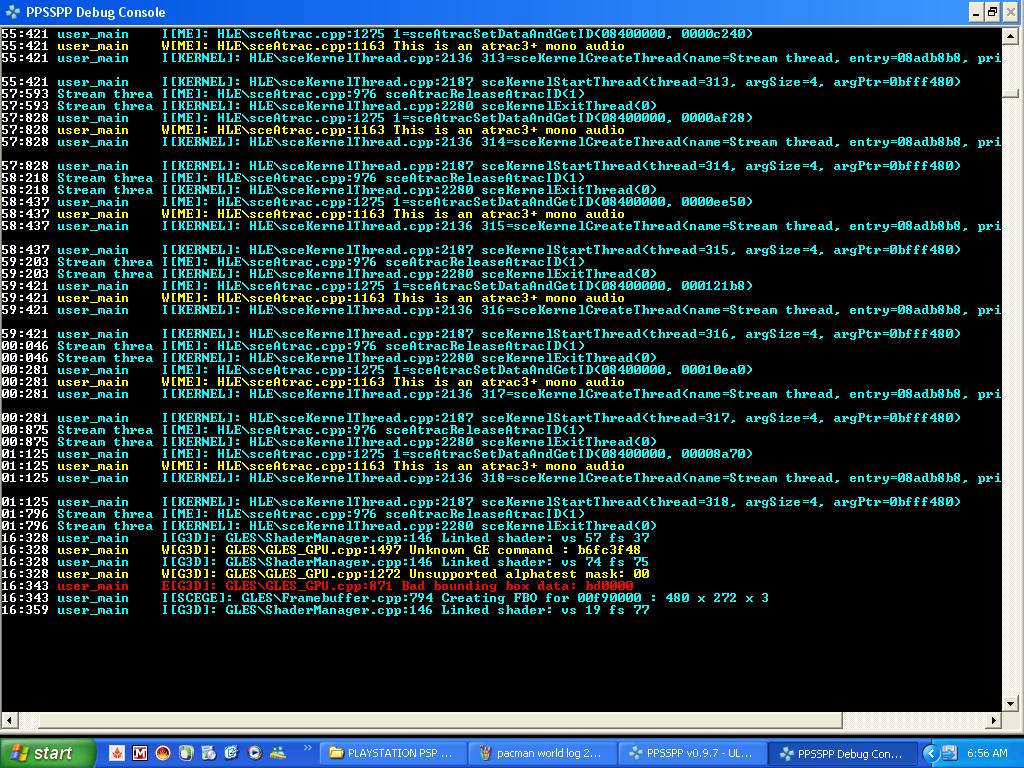Open the Windows Media Player quick launch icon

(x=254, y=753)
